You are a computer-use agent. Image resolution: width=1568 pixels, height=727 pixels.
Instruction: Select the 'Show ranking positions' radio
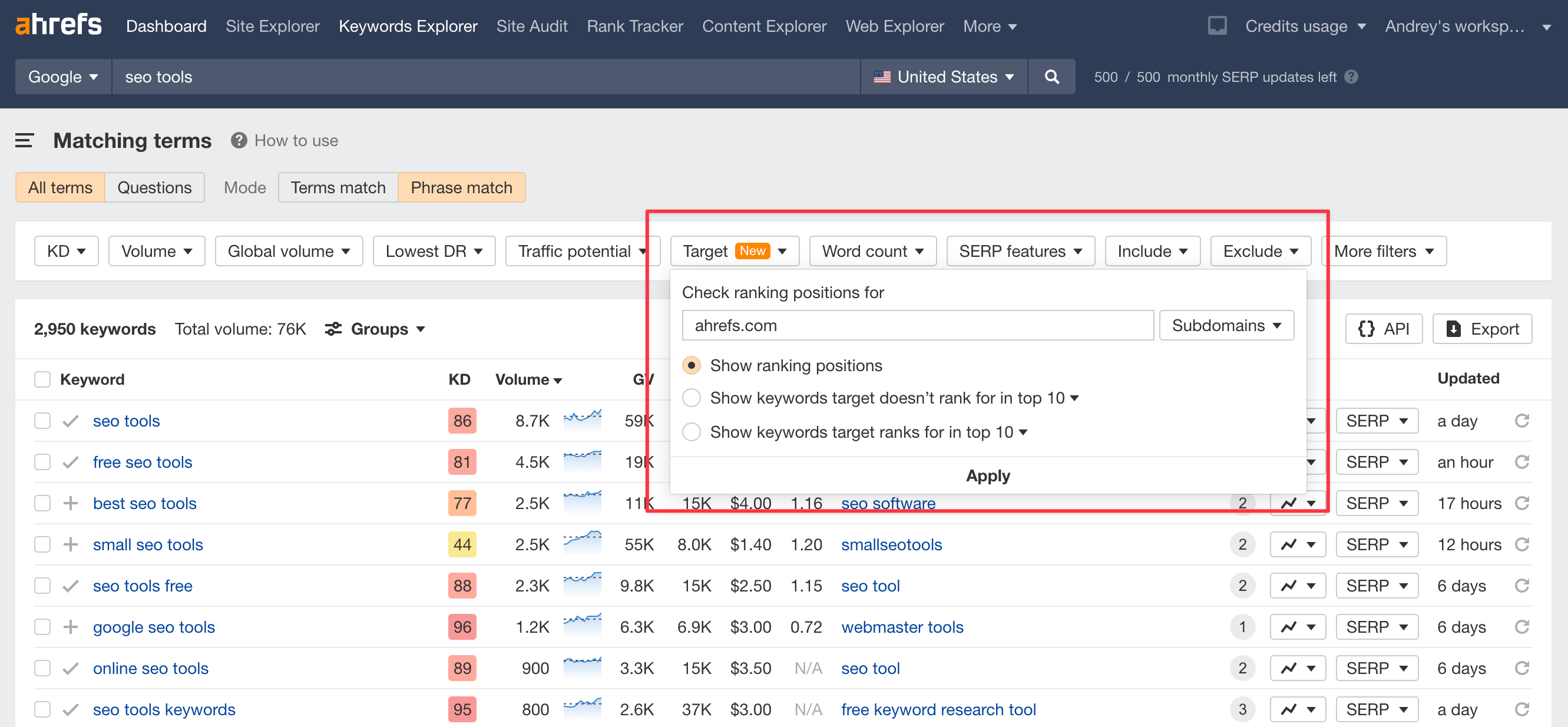coord(692,365)
